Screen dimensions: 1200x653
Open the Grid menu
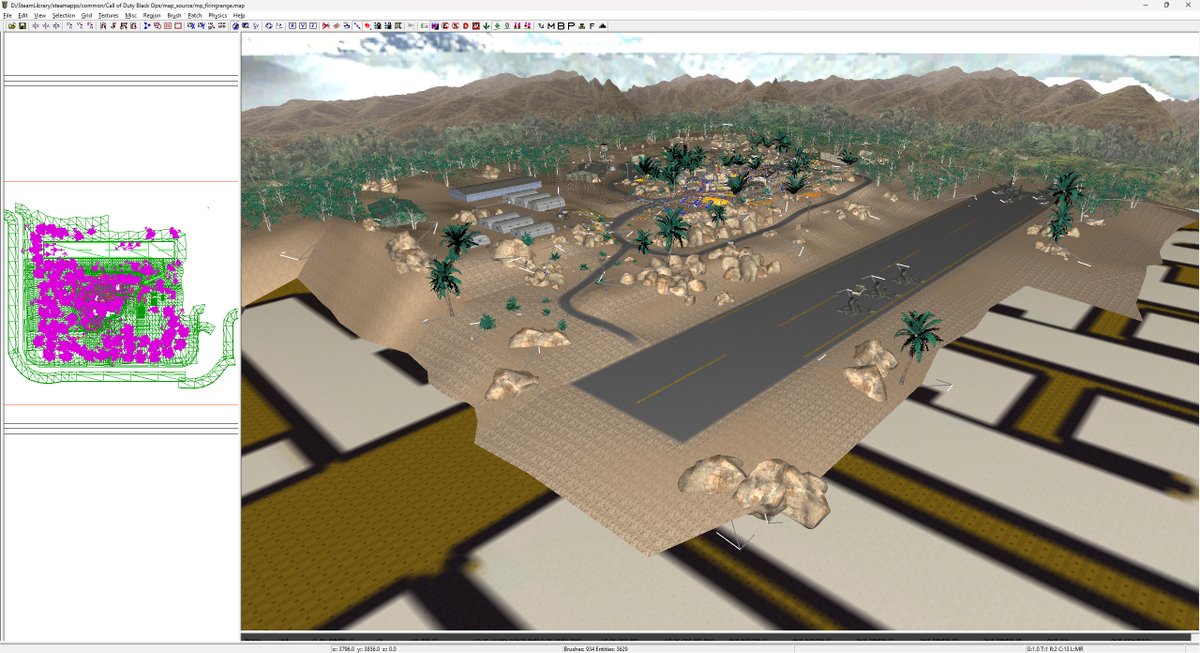coord(87,16)
